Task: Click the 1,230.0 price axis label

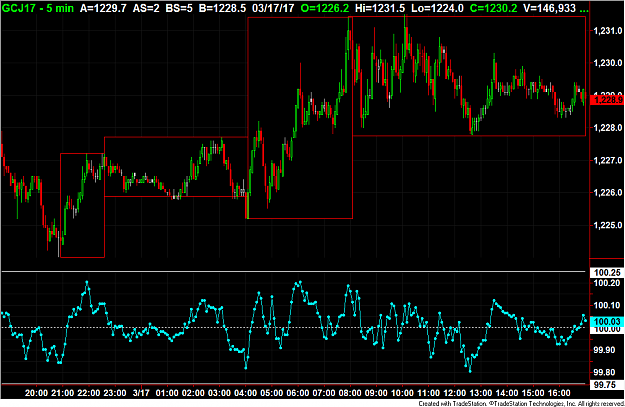Action: click(x=607, y=63)
